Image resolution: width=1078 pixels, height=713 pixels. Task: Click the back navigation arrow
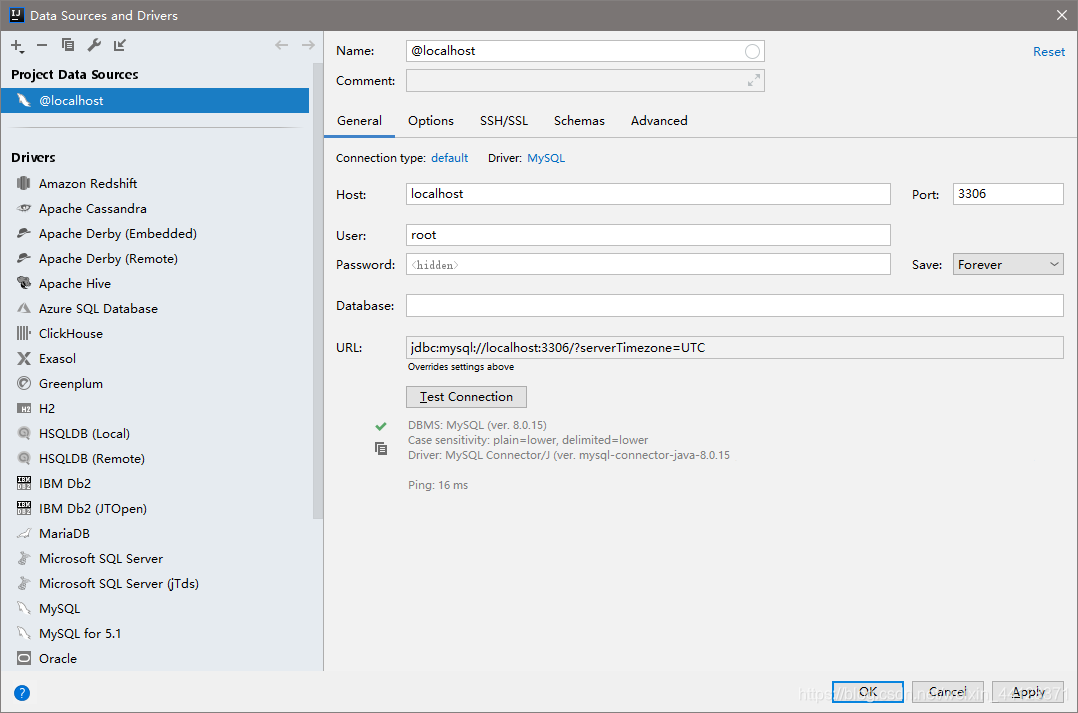[x=280, y=44]
